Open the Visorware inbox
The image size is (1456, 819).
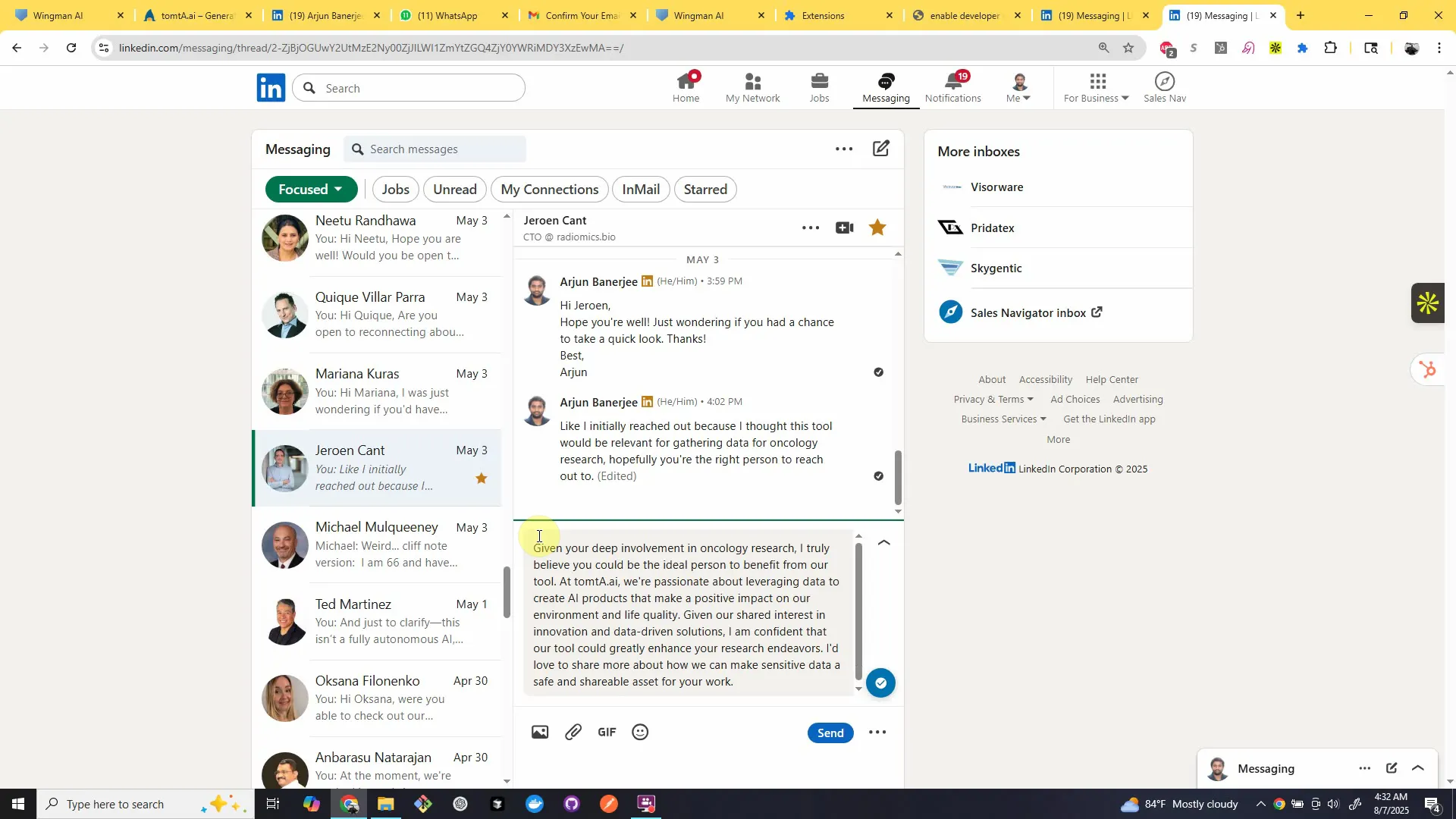[x=1058, y=187]
